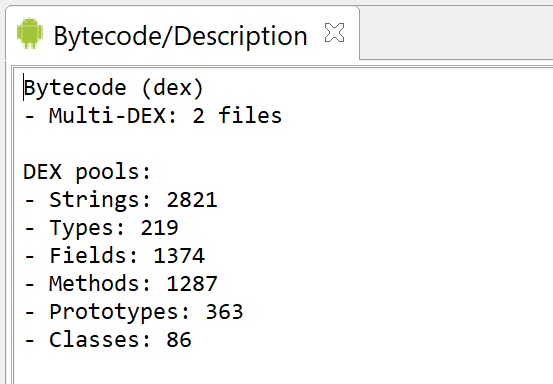Screen dimensions: 553x384
Task: Click the Methods count value 1287
Action: 192,284
